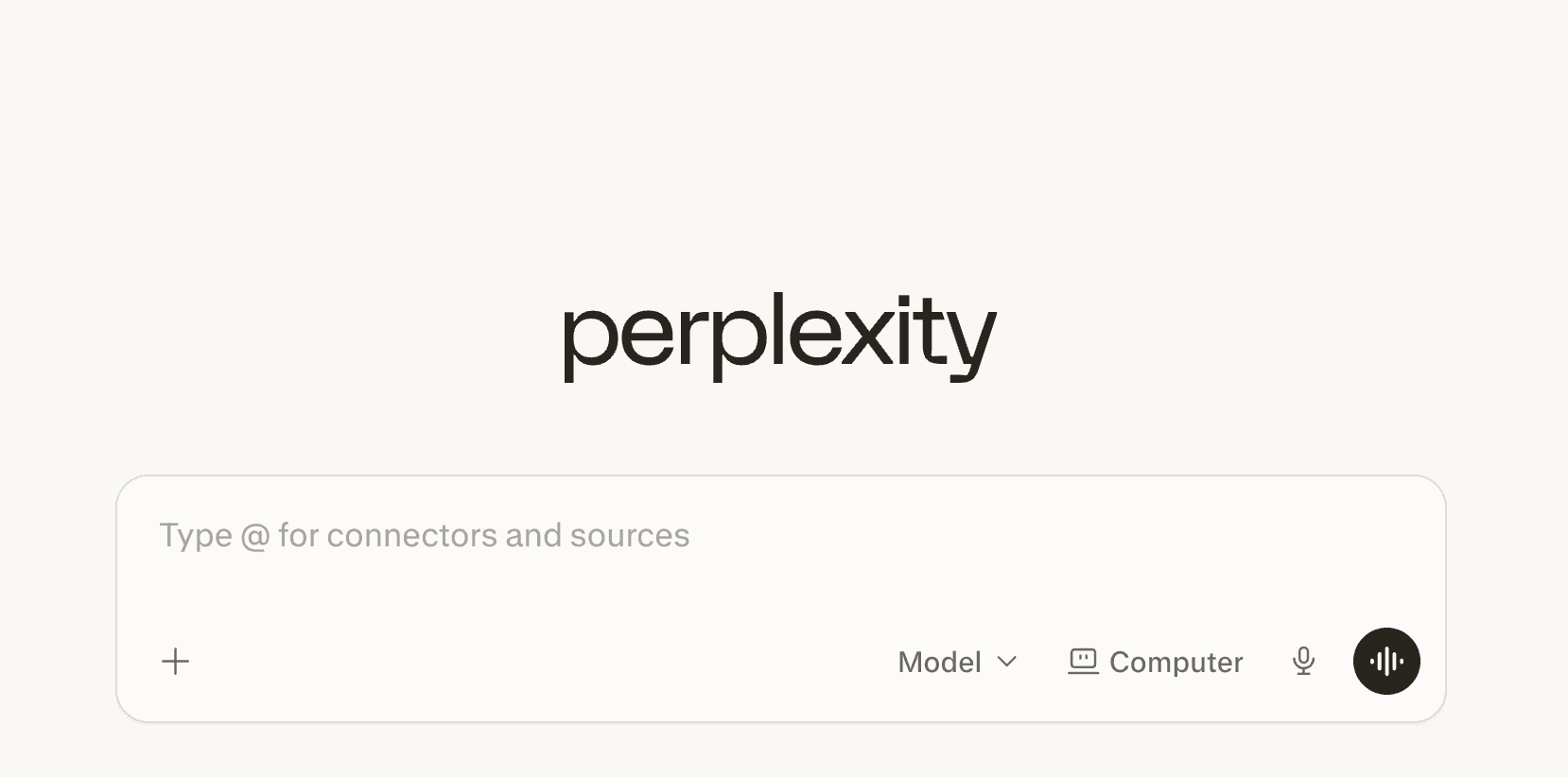Start voice mode with the waveform button

(1386, 661)
